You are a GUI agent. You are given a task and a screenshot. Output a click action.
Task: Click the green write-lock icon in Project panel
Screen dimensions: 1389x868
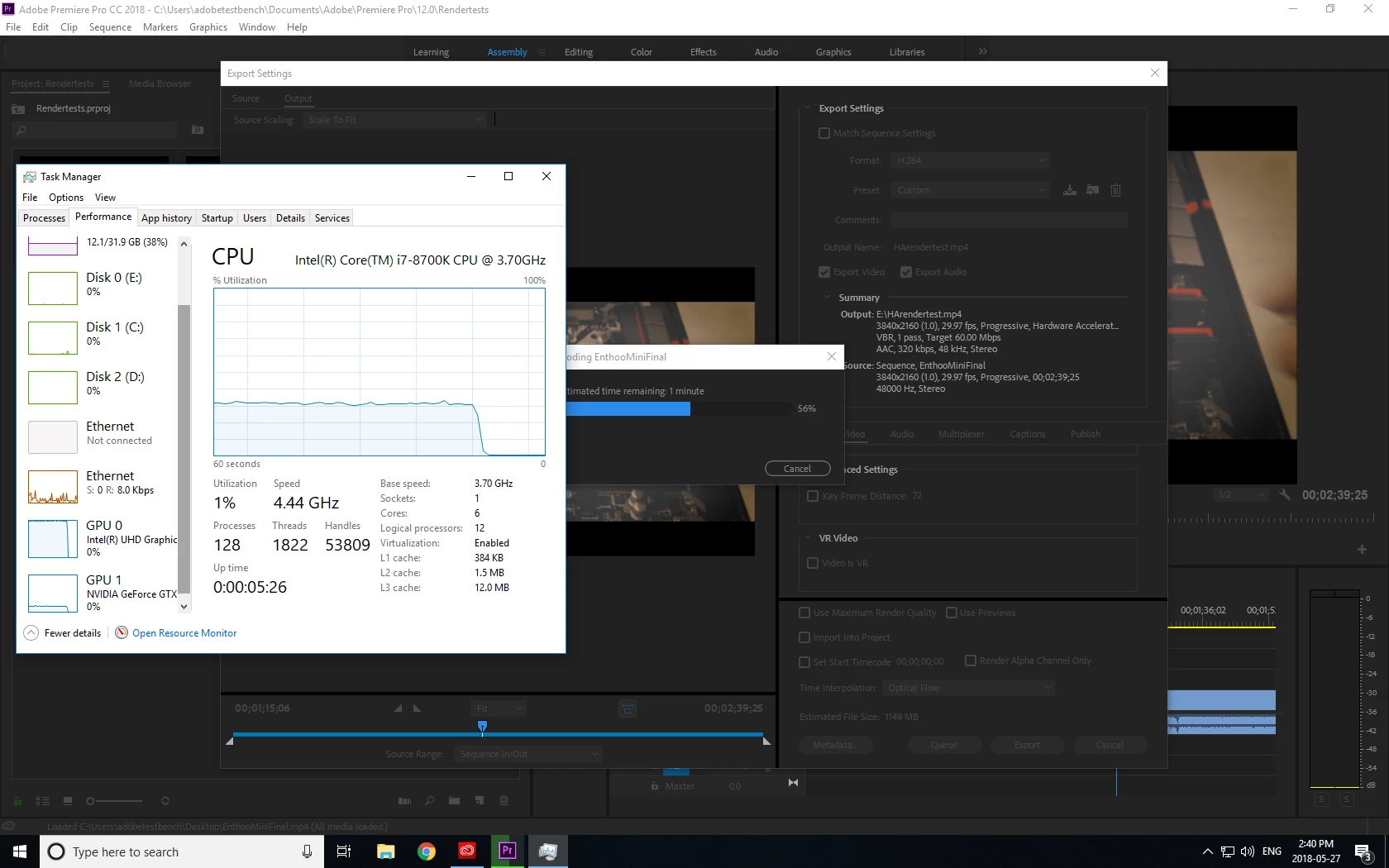(17, 801)
